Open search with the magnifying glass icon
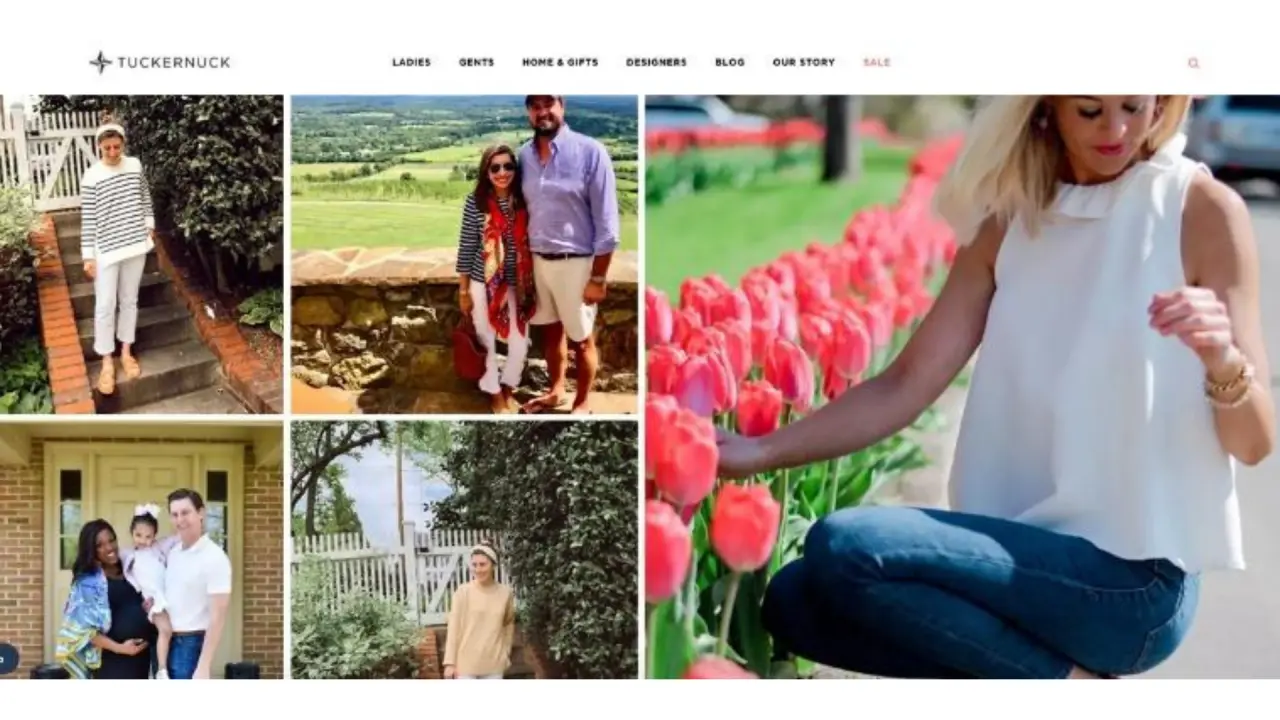The height and width of the screenshot is (720, 1280). coord(1193,63)
